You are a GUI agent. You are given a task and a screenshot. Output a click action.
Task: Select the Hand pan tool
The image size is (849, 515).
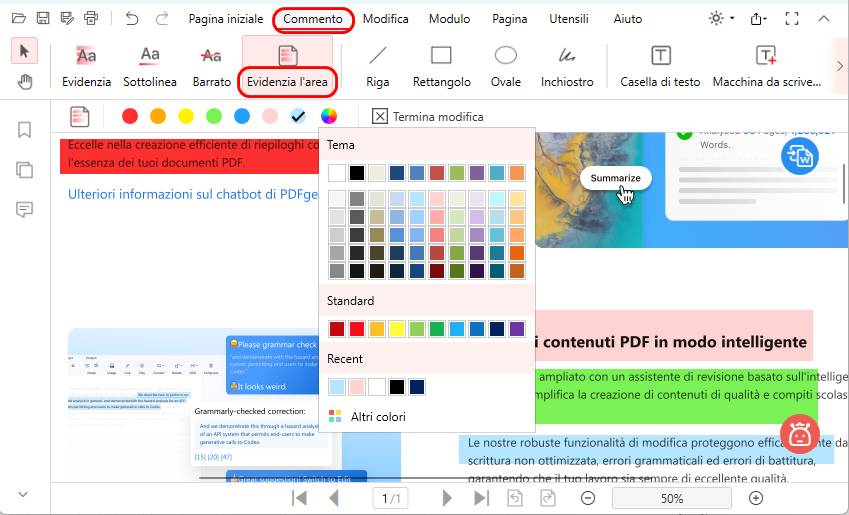pos(24,82)
